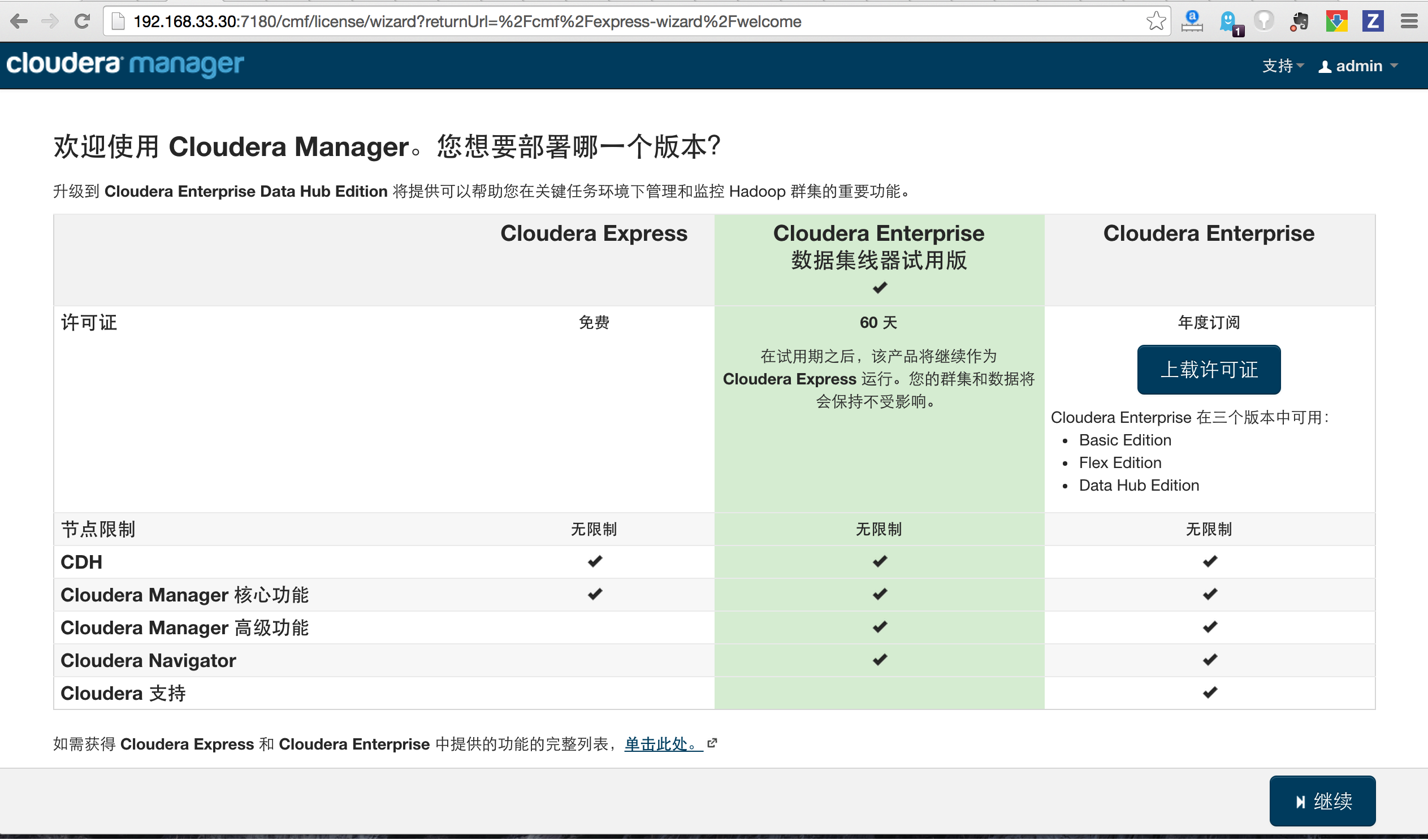Expand the 支持 support dropdown
Viewport: 1428px width, 840px height.
(x=1282, y=66)
